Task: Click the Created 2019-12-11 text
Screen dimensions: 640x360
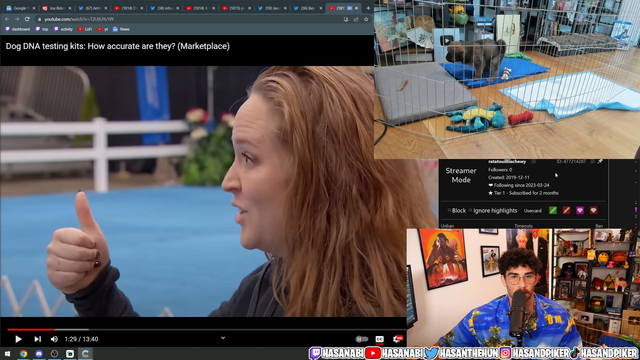Action: 509,178
